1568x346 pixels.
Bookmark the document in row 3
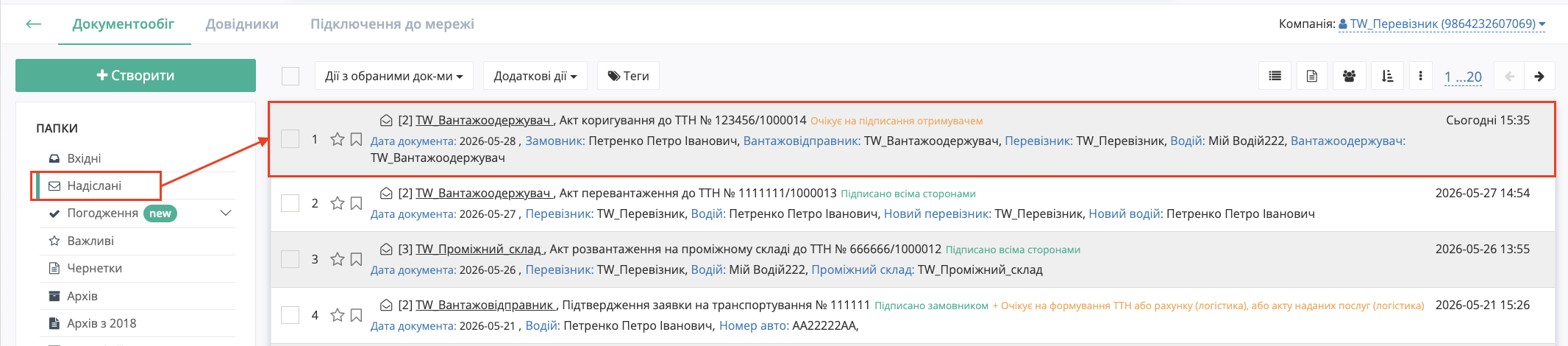pos(356,259)
